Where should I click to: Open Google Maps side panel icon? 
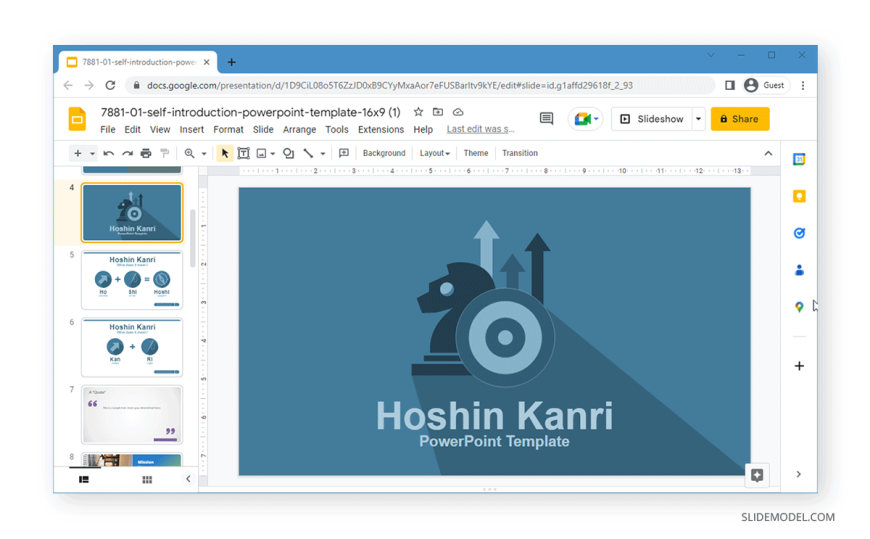(x=799, y=307)
